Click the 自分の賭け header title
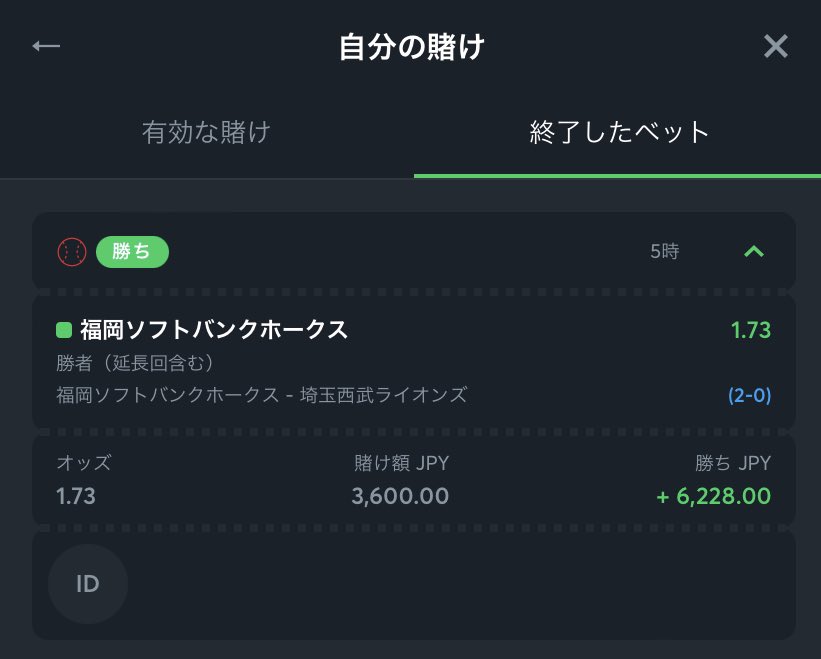 pyautogui.click(x=411, y=47)
